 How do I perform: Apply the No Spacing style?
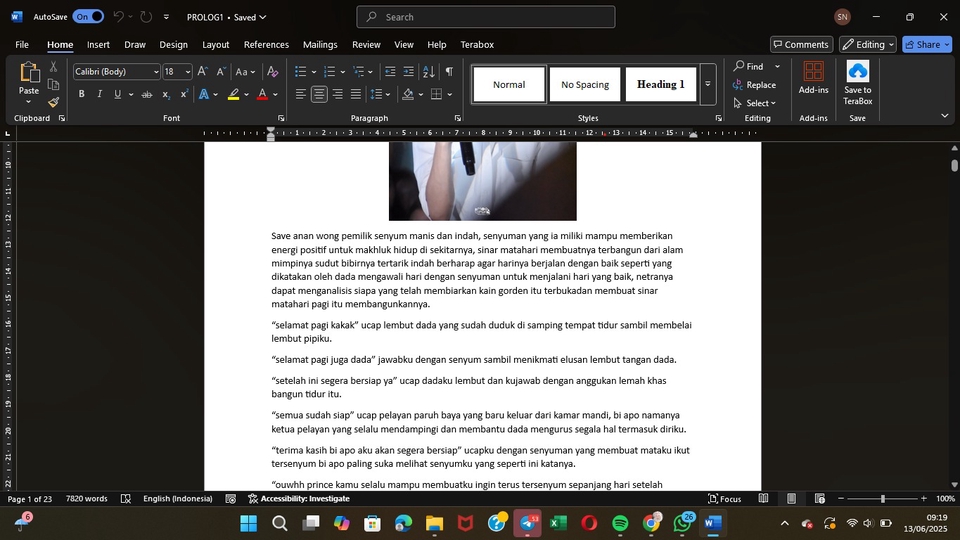(585, 84)
